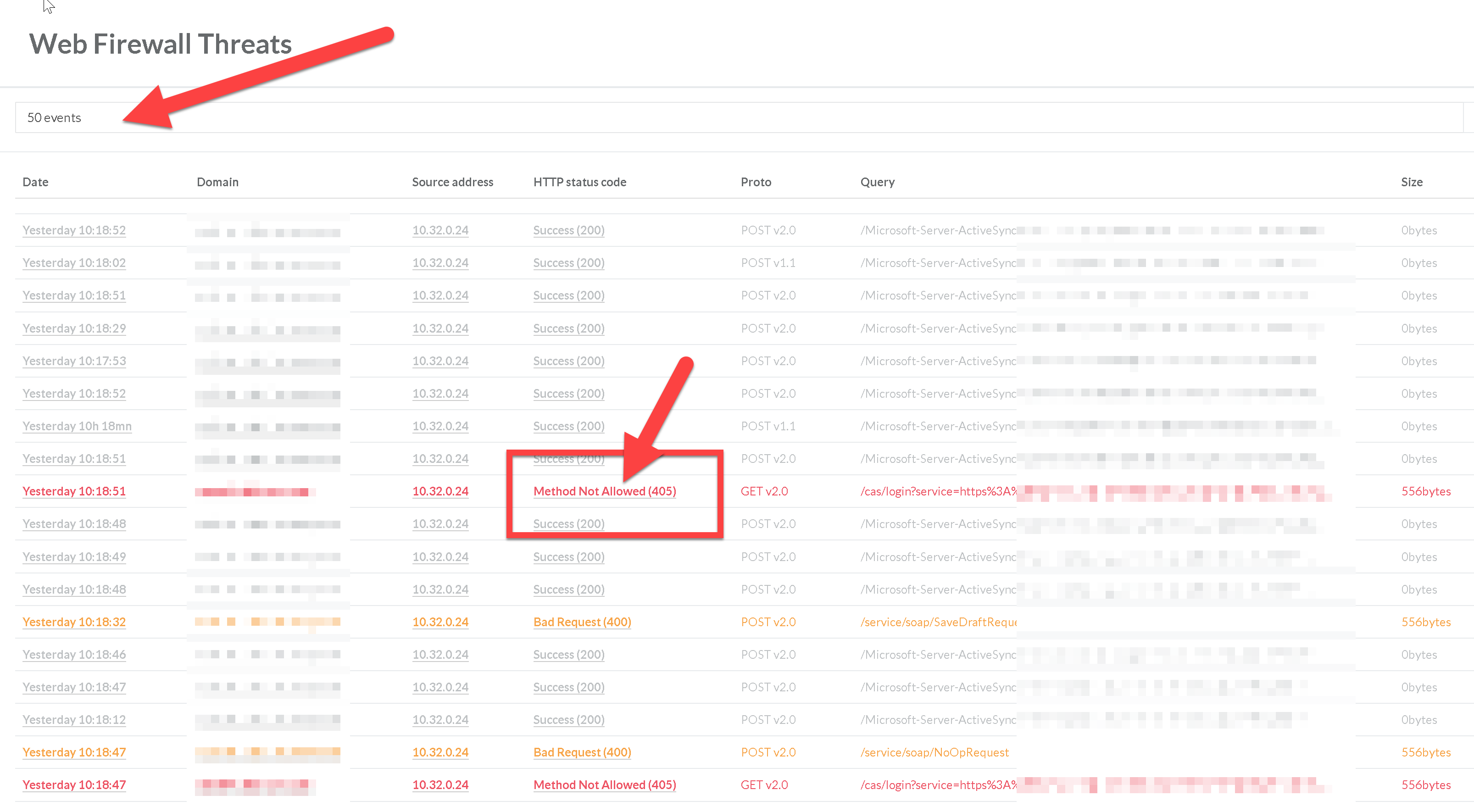The width and height of the screenshot is (1474, 812).
Task: Open the Yesterday 10h 18mn date link
Action: (77, 426)
